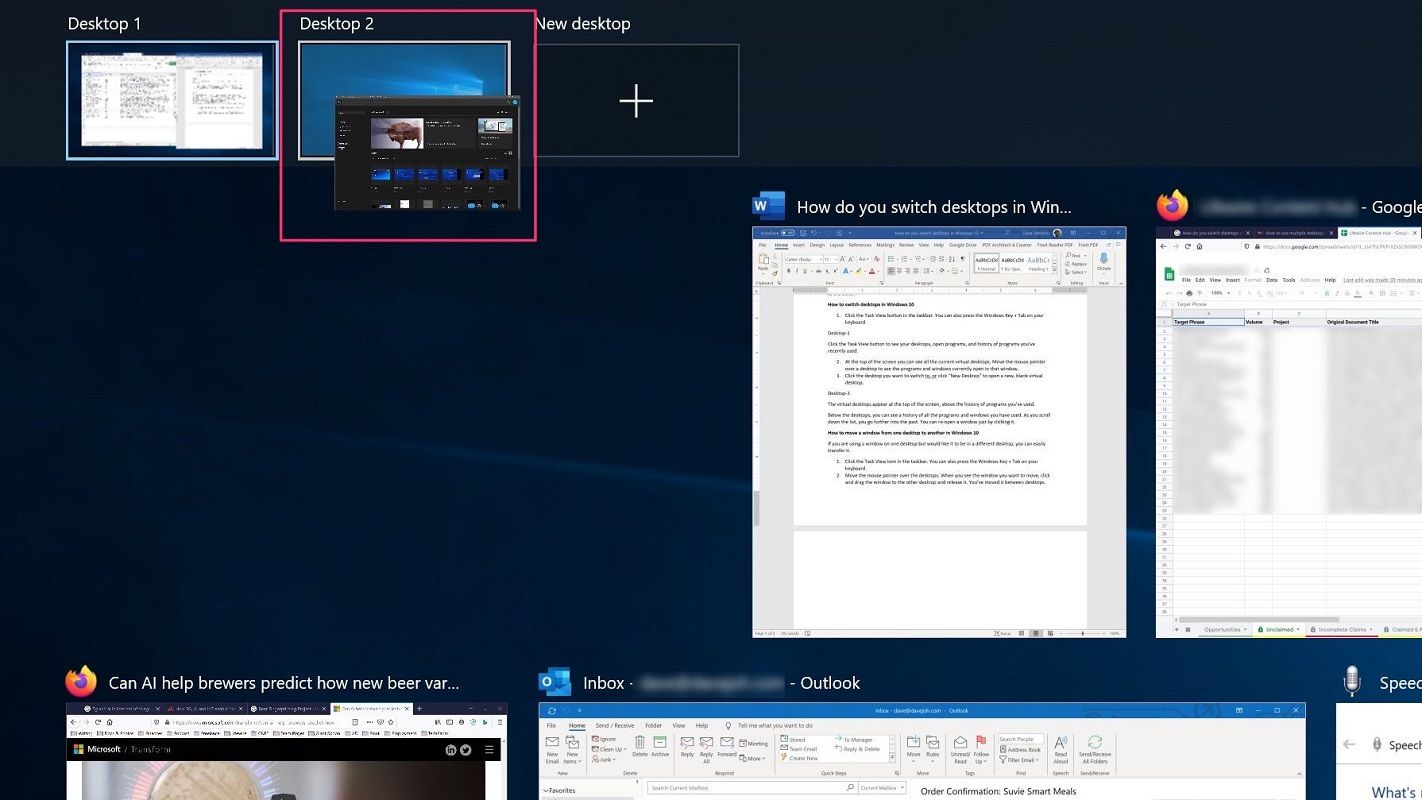
Task: Toggle Bold formatting in Word
Action: click(789, 270)
